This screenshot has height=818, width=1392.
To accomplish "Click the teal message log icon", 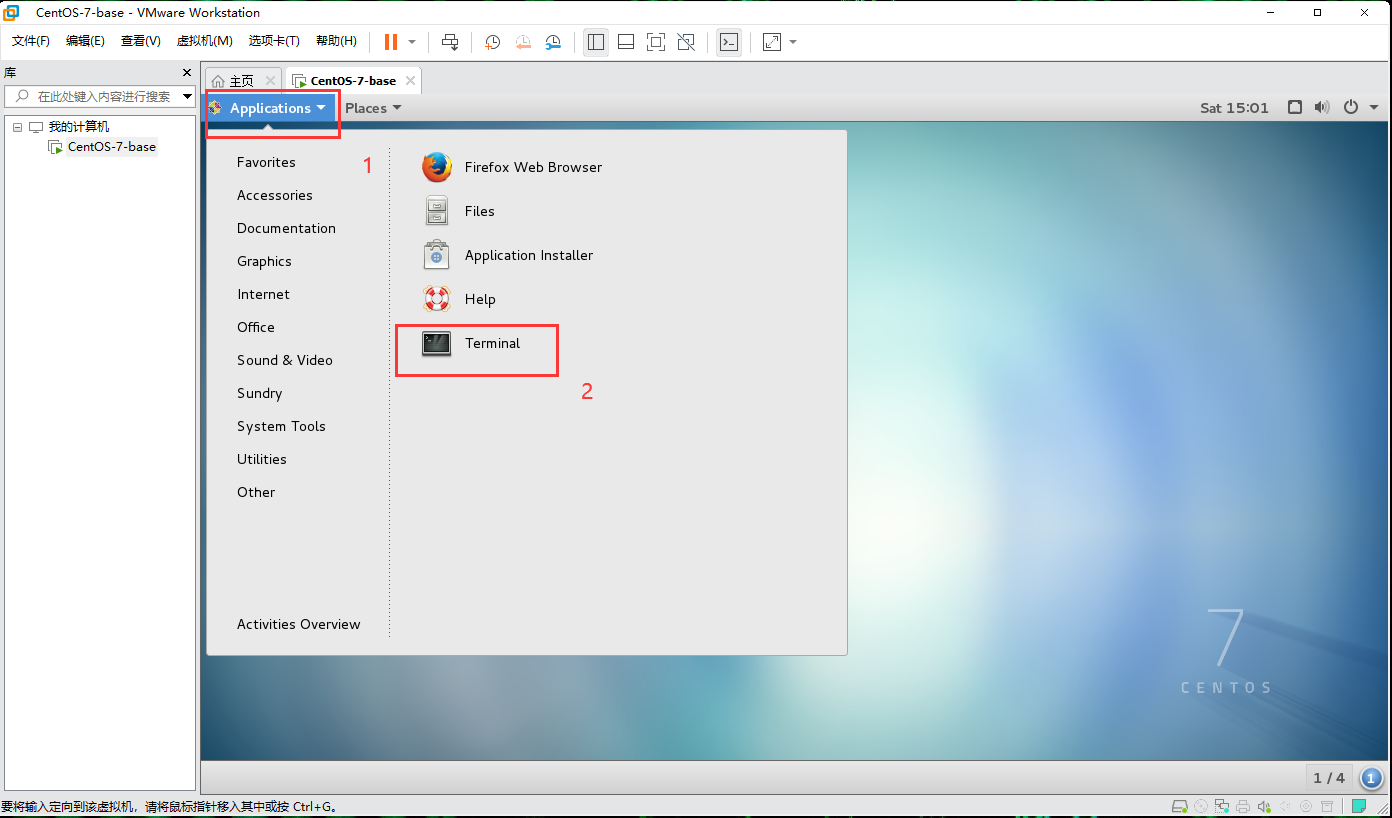I will click(x=1360, y=806).
